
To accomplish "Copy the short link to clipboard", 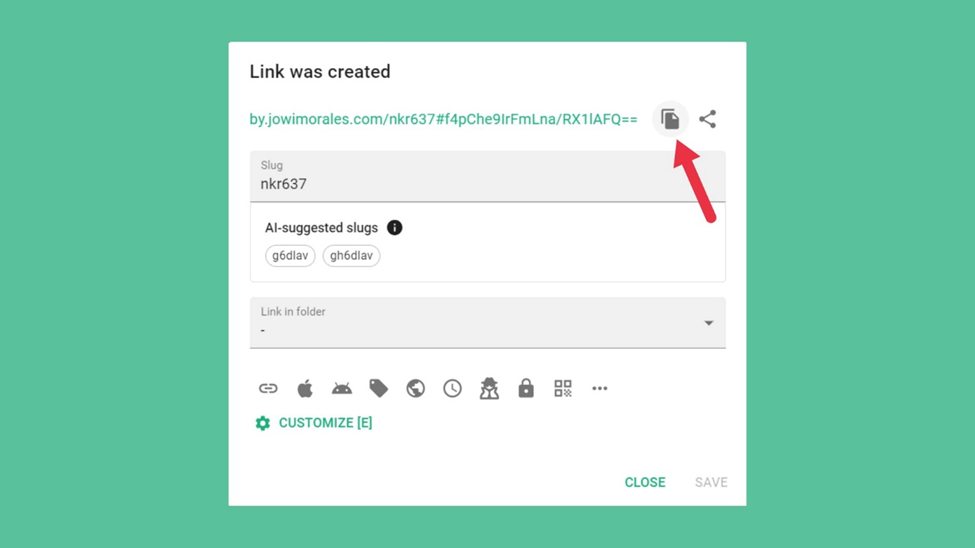I will click(670, 119).
